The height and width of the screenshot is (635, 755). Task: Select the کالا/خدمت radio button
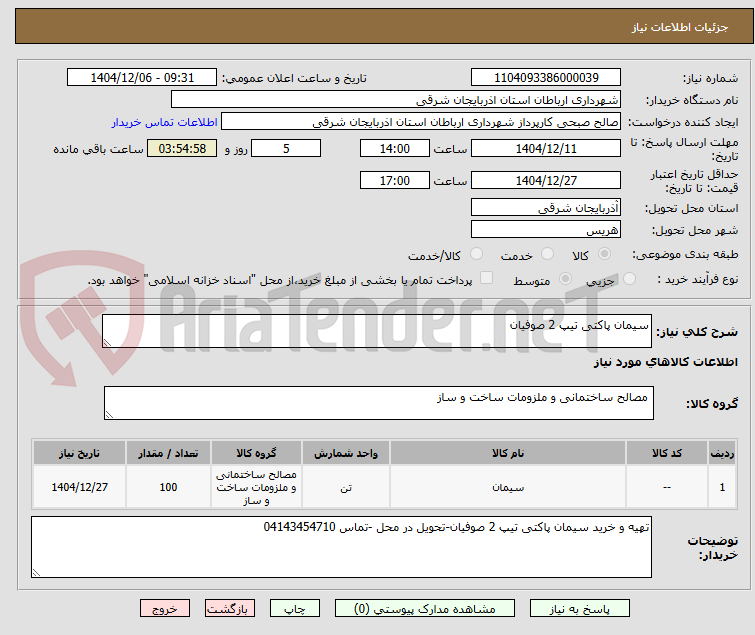[476, 254]
